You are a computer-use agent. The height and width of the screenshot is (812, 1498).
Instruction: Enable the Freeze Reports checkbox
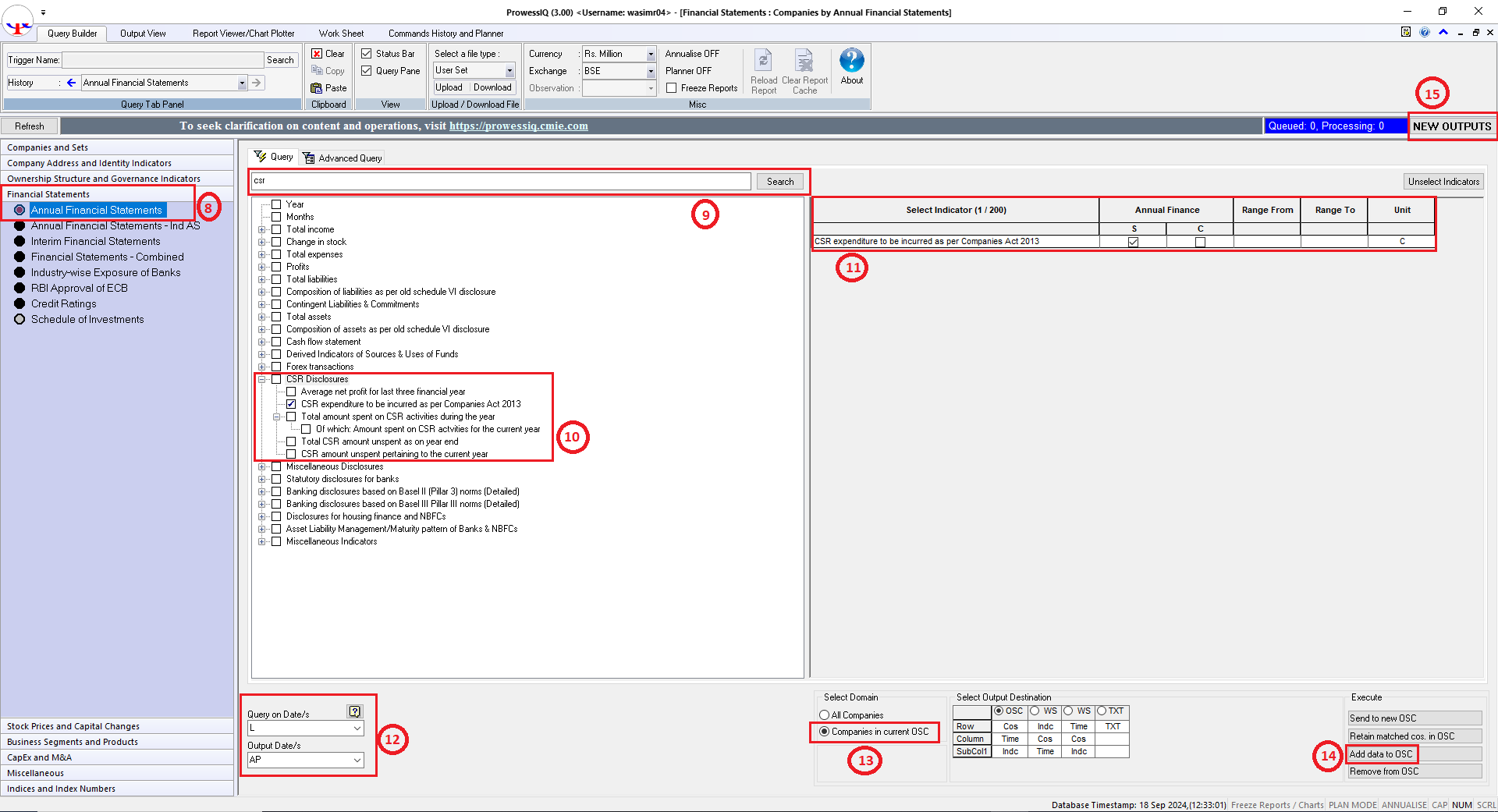(672, 88)
